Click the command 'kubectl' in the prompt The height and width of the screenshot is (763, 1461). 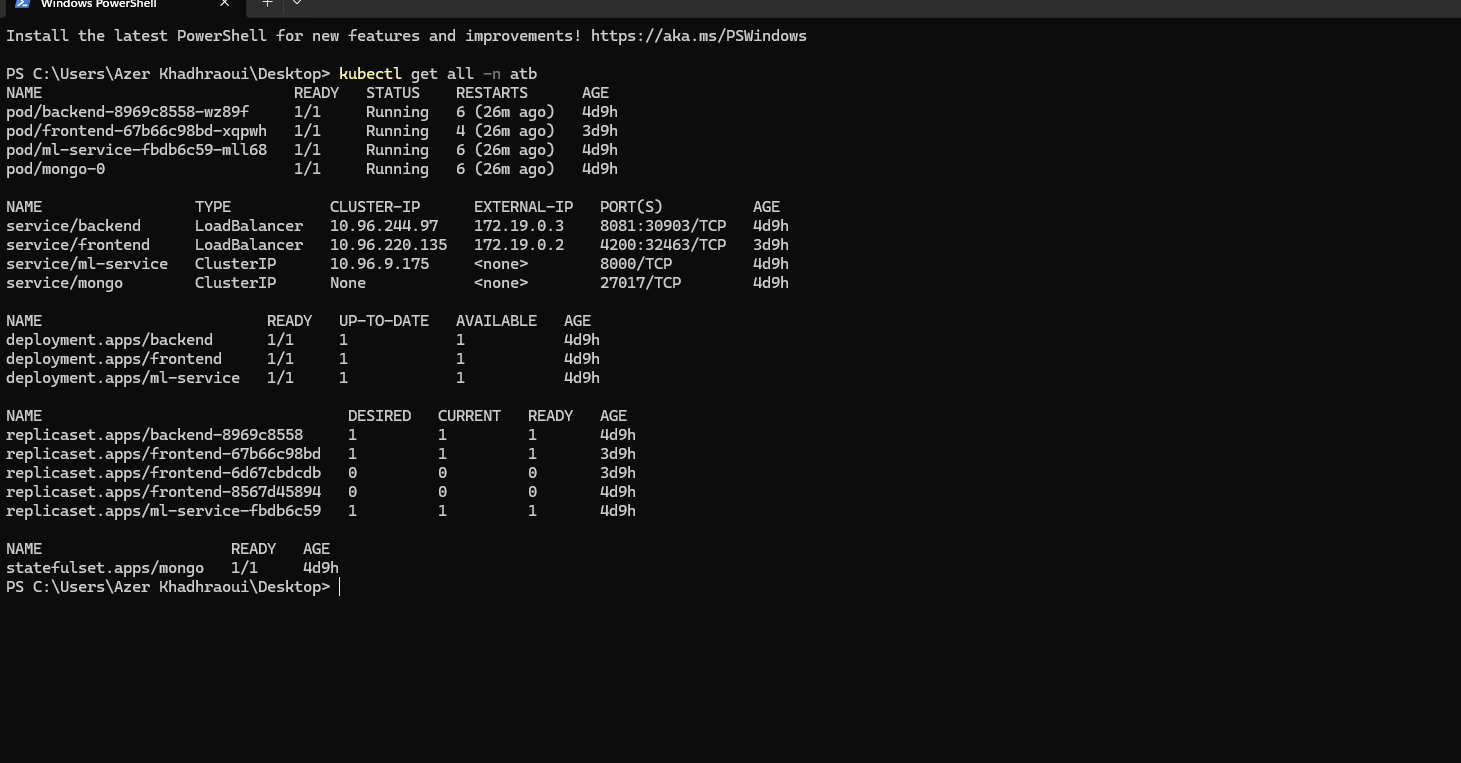point(370,74)
